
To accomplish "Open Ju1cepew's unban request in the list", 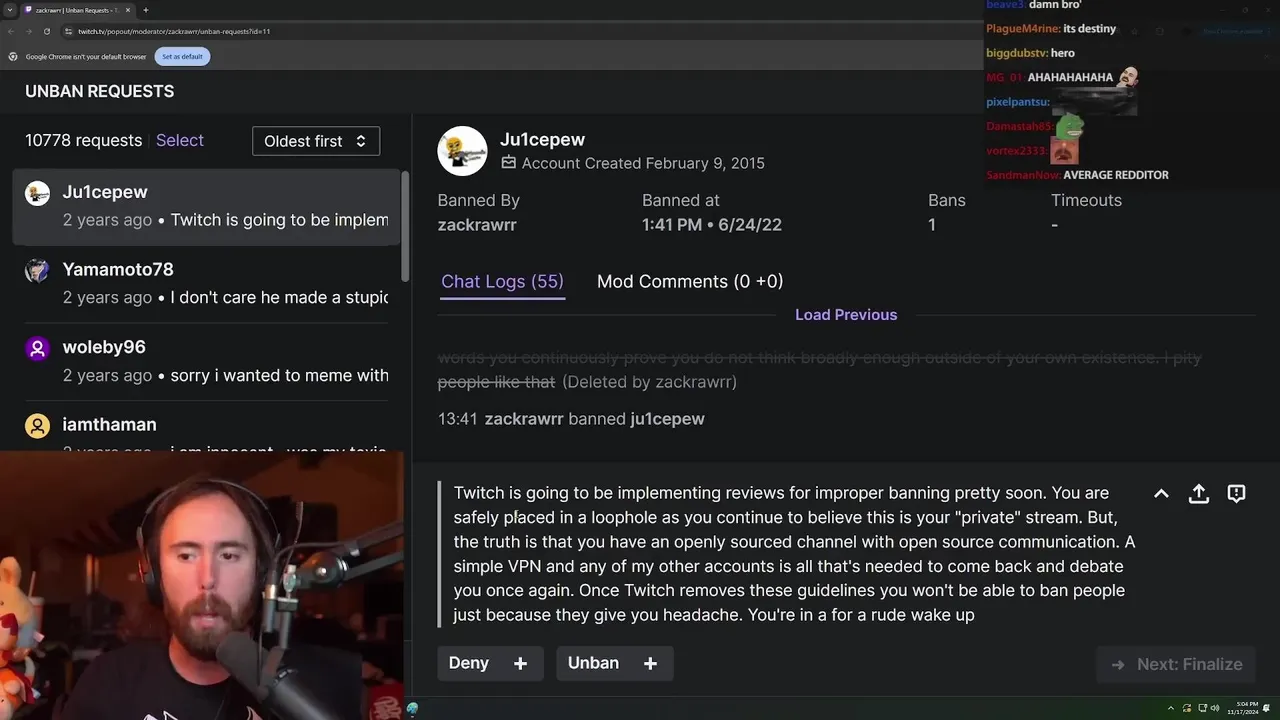I will click(206, 206).
